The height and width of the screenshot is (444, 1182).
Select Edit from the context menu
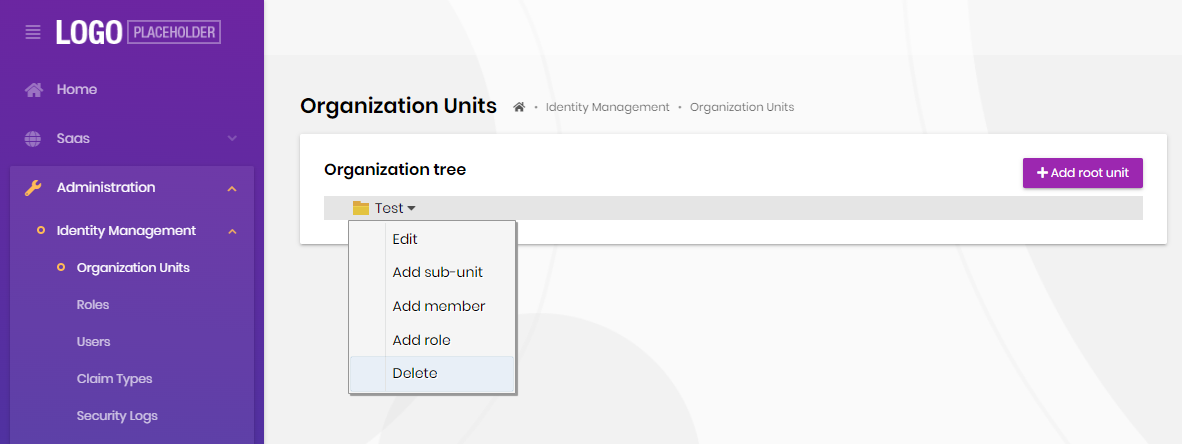point(405,239)
